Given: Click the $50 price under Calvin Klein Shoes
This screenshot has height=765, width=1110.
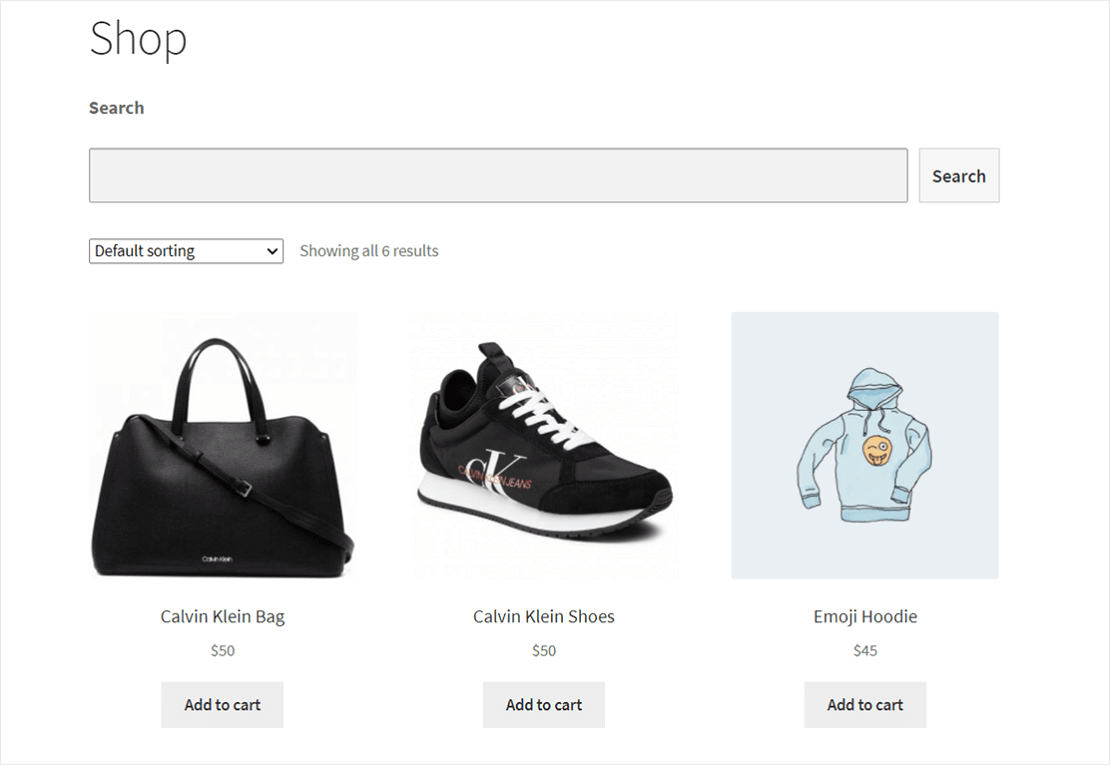Looking at the screenshot, I should [544, 650].
